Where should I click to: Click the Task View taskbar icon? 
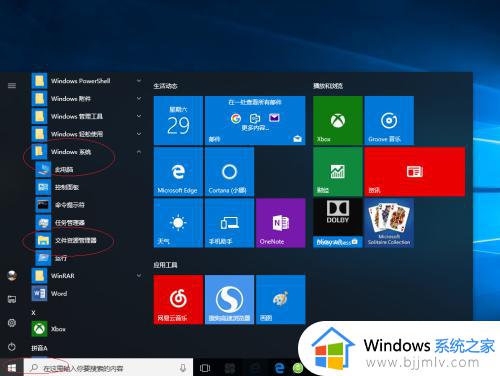tap(205, 368)
